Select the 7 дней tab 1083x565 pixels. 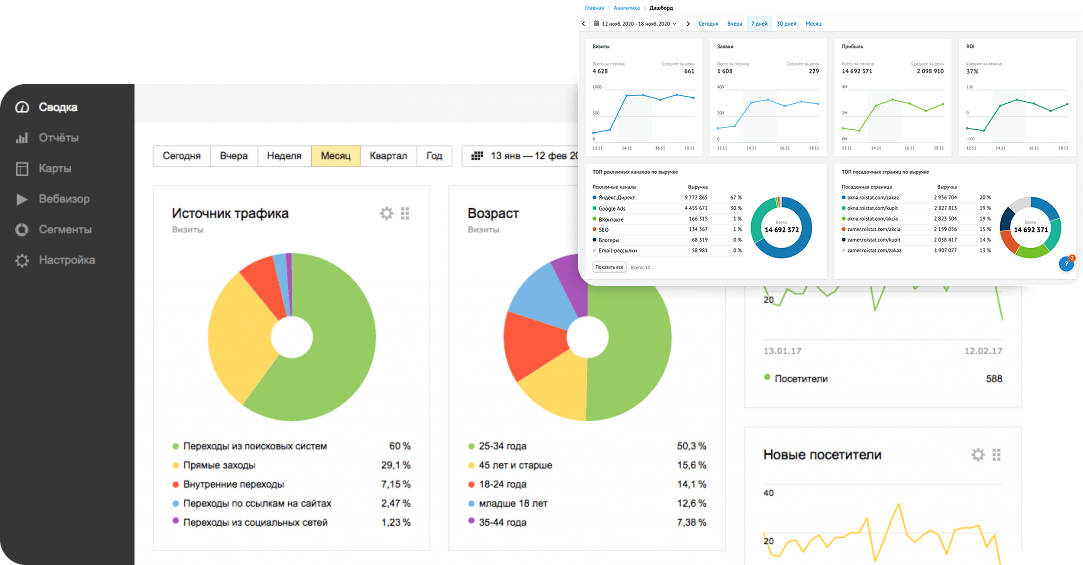pos(759,23)
